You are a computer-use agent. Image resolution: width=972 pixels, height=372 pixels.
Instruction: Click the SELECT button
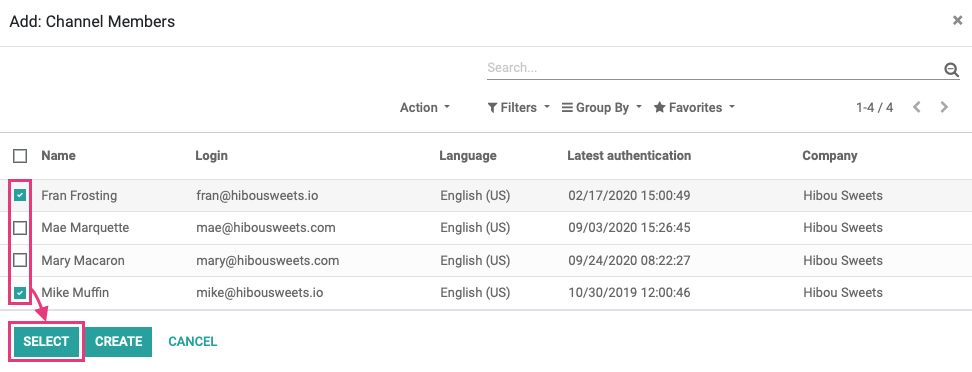click(46, 342)
